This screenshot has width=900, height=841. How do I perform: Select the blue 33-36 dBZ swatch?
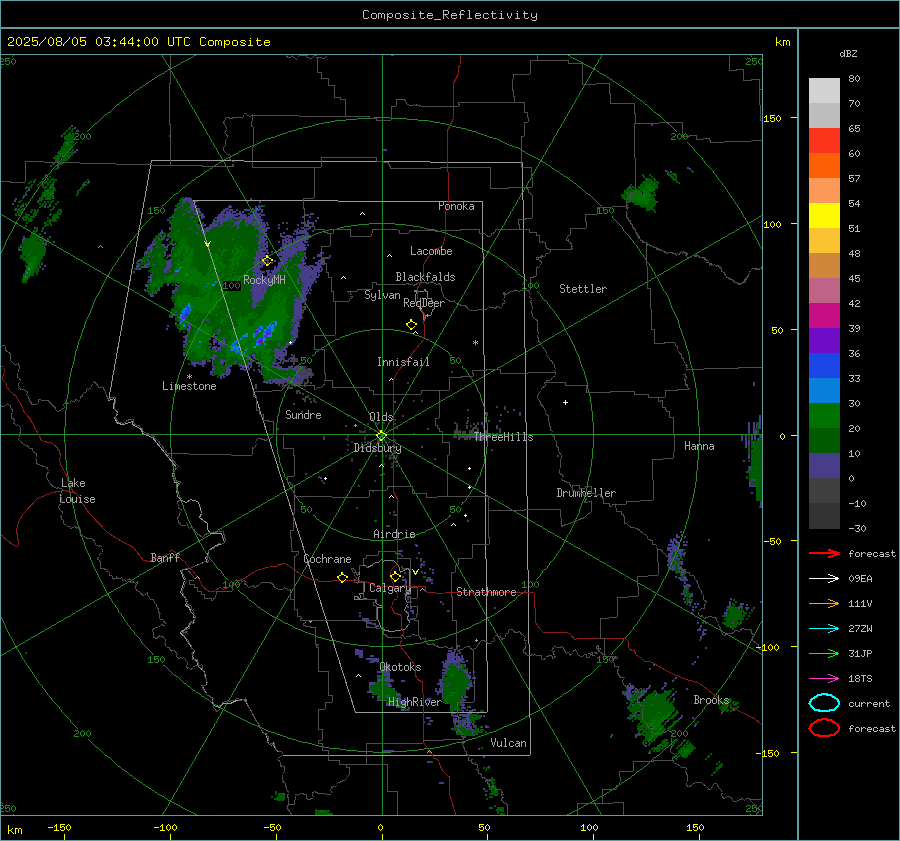pos(824,366)
